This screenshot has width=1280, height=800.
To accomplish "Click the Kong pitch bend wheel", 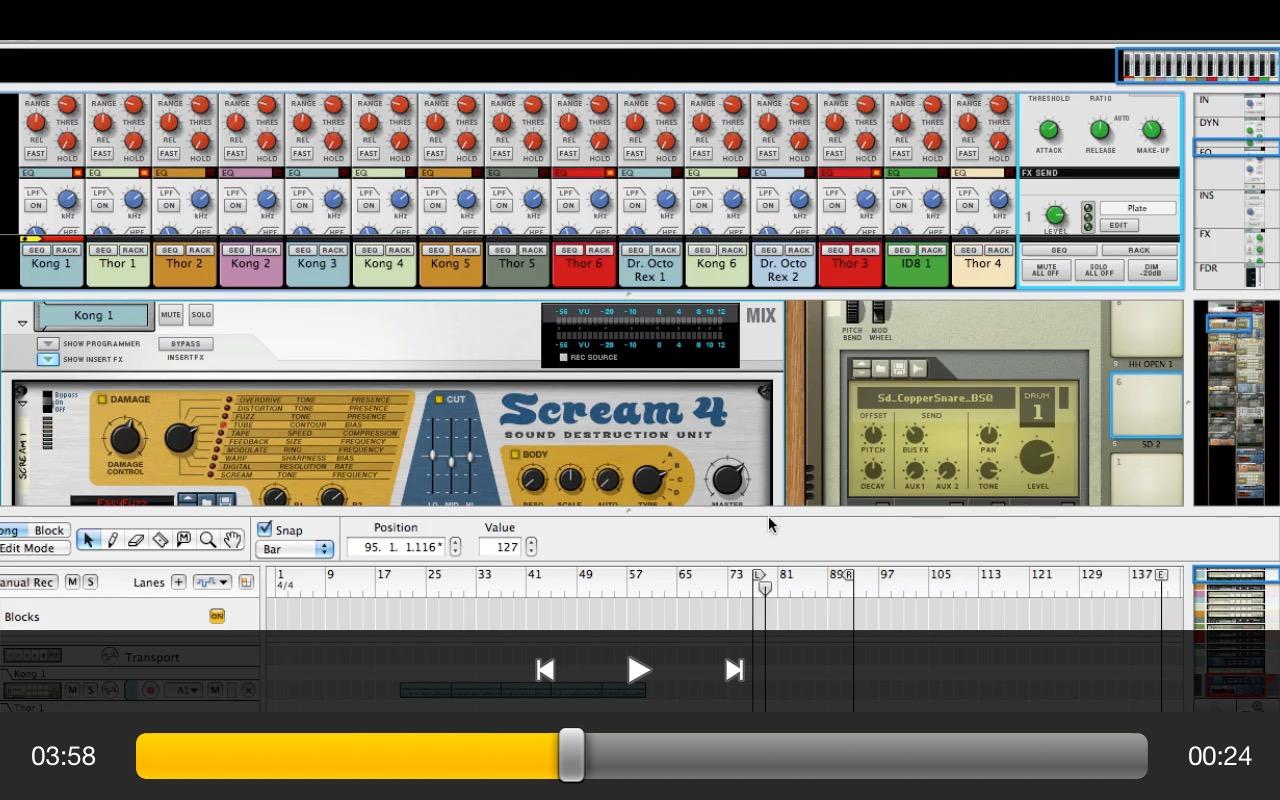I will click(852, 312).
